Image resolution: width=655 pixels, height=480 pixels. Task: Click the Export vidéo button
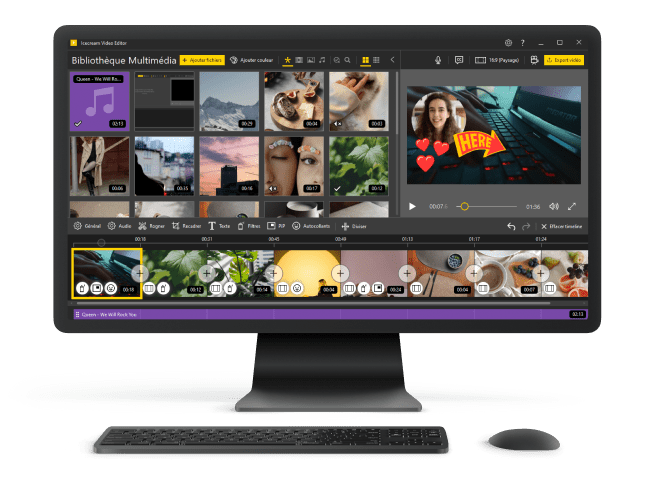pyautogui.click(x=564, y=60)
